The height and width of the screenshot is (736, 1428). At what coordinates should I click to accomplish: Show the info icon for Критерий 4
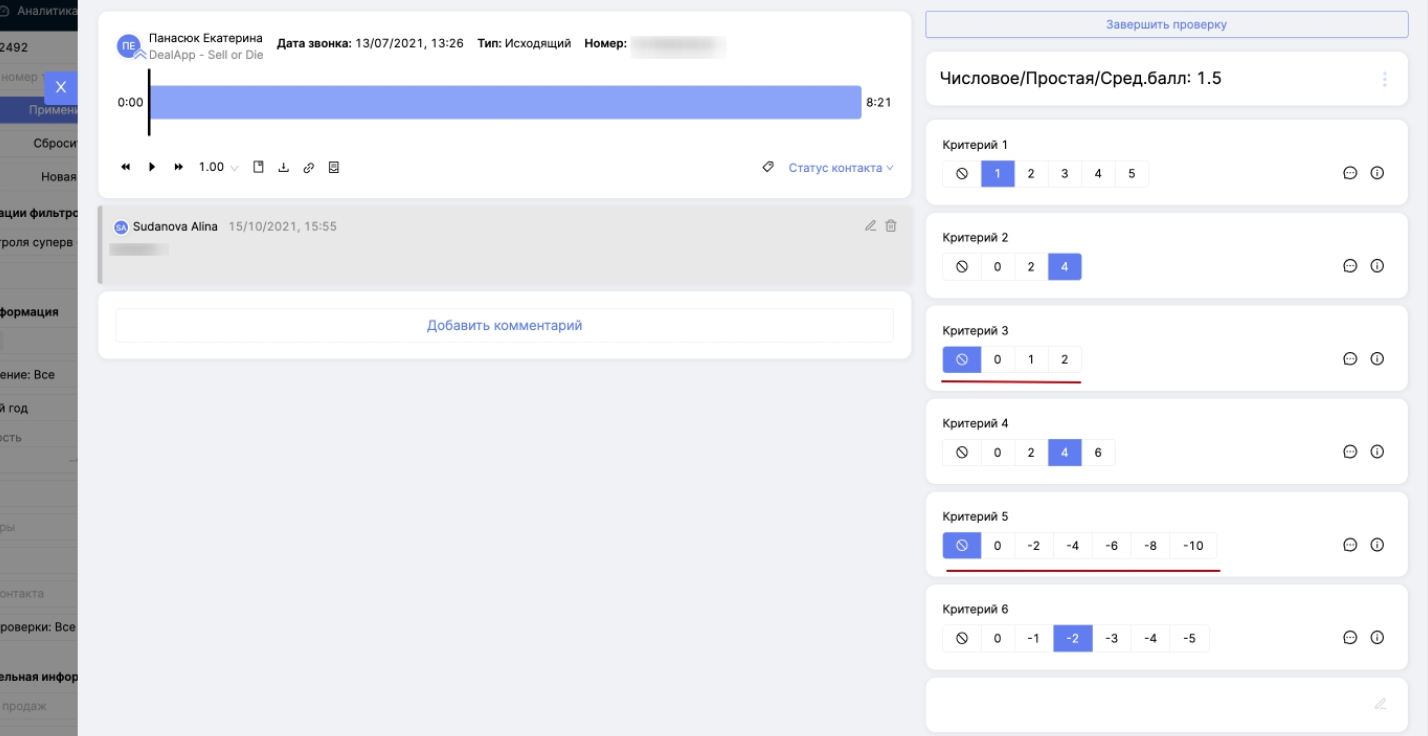click(1377, 452)
